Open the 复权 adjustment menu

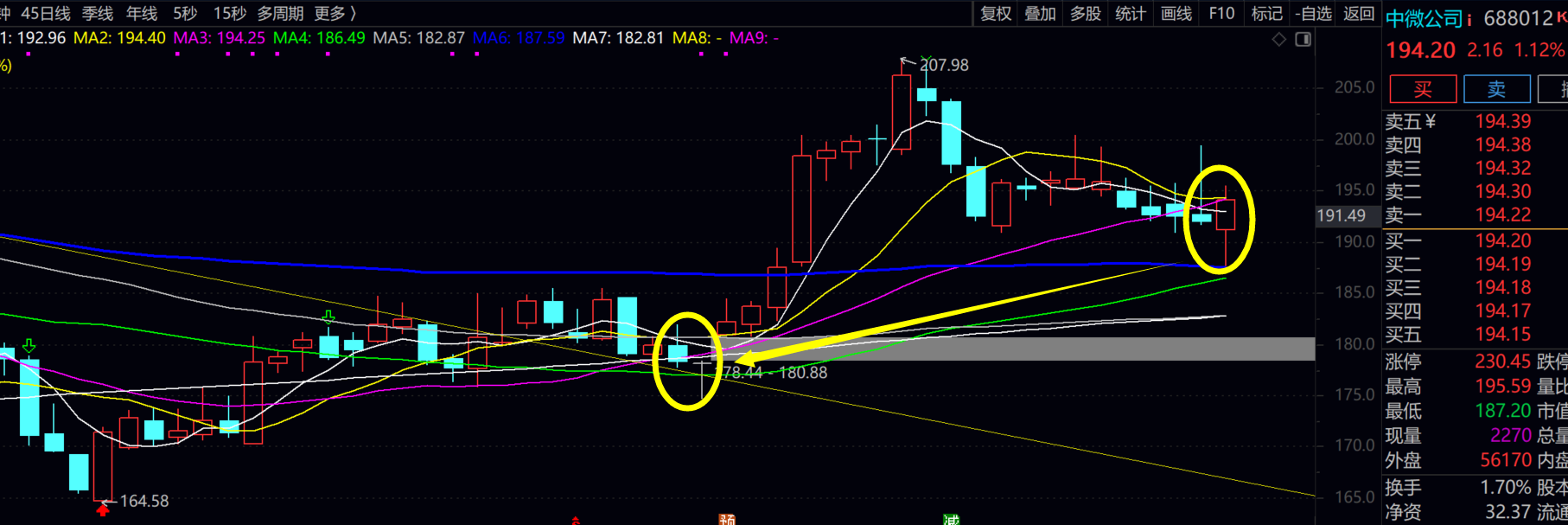995,13
